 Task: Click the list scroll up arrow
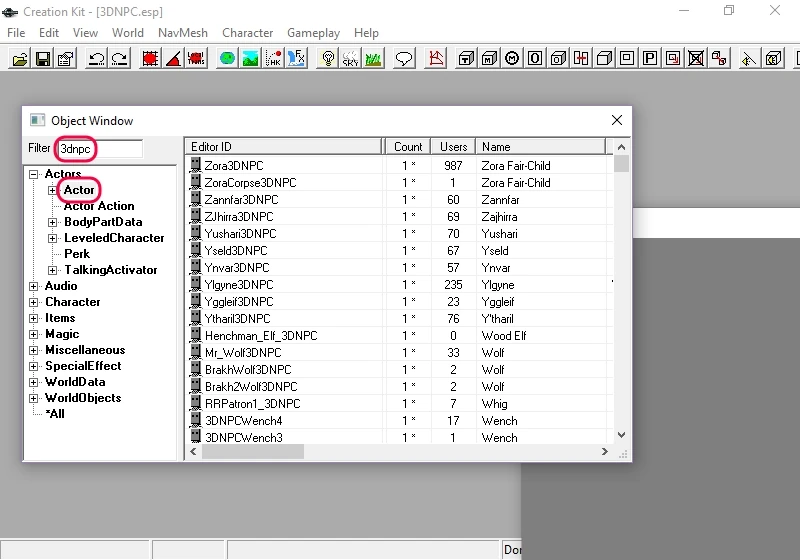point(621,147)
